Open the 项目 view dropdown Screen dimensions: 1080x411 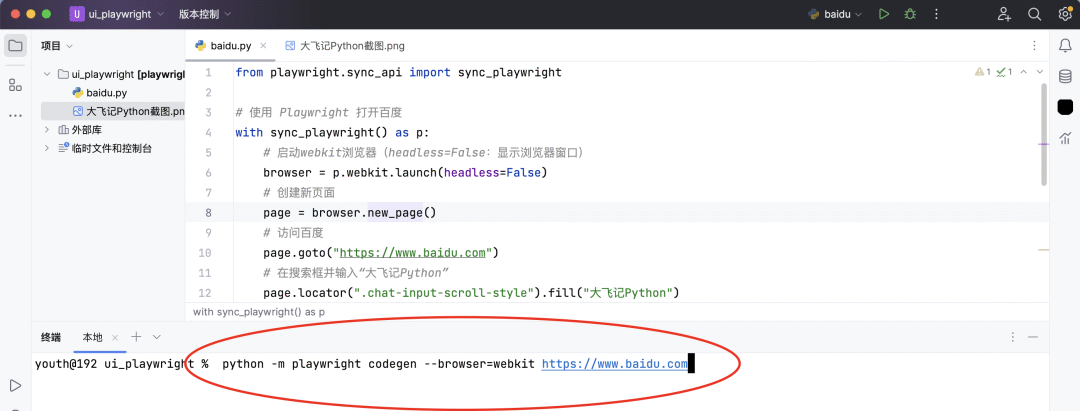click(56, 46)
